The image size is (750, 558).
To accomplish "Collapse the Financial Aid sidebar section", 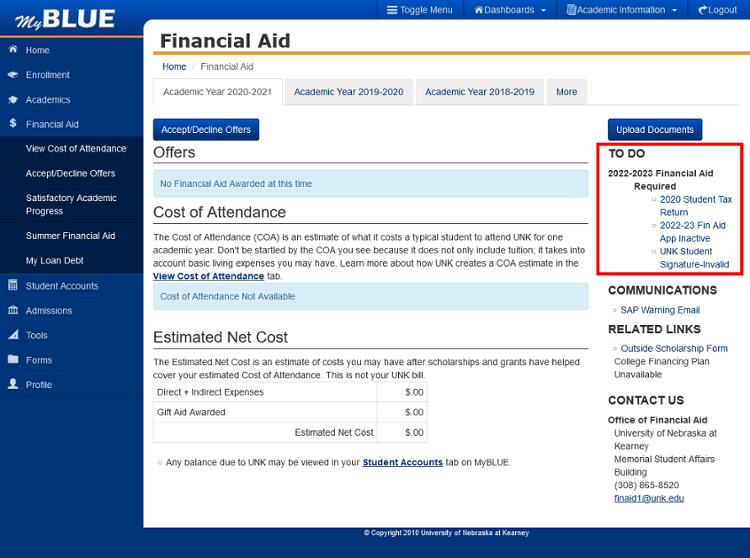I will coord(52,125).
